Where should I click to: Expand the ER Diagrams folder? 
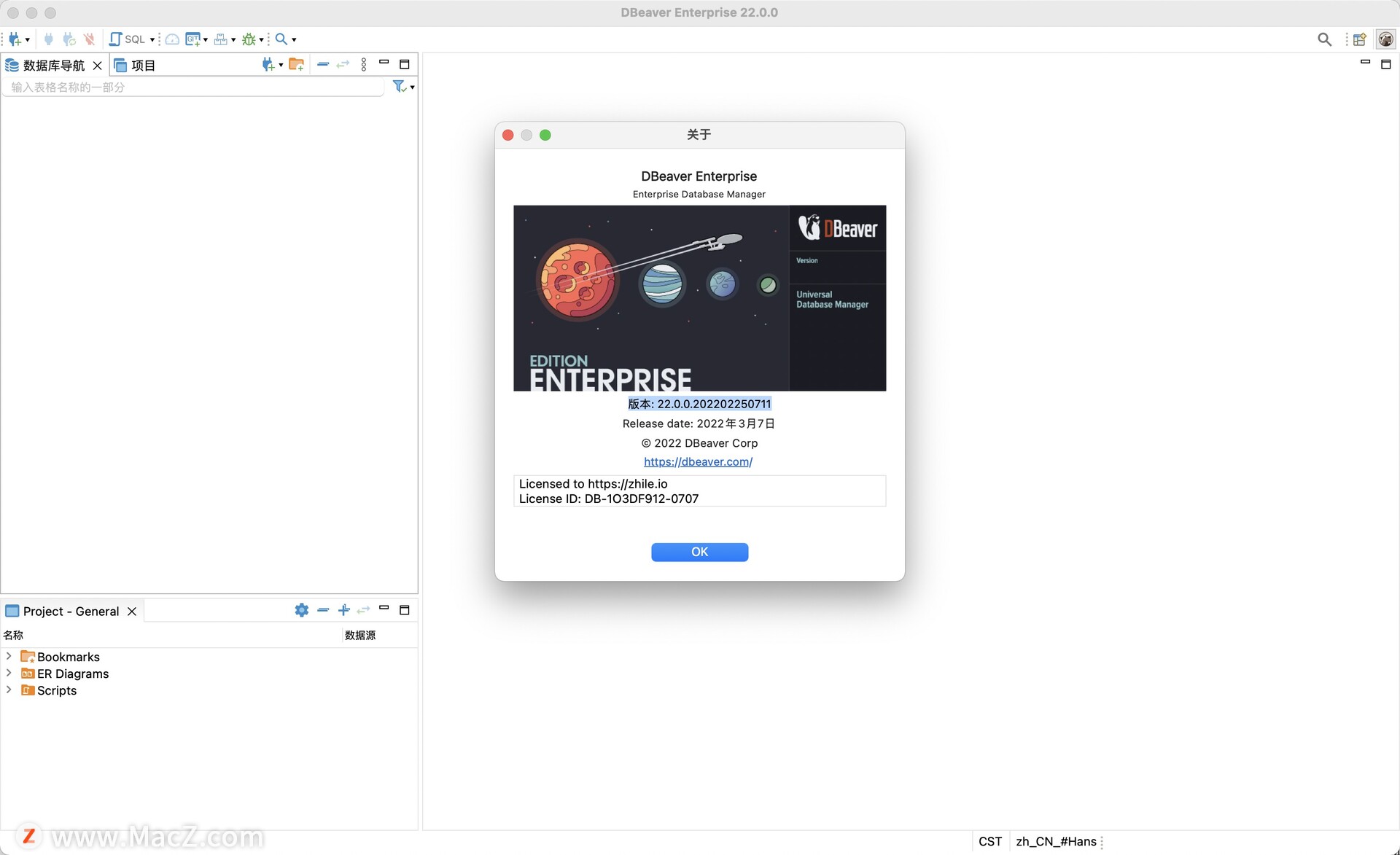point(9,673)
